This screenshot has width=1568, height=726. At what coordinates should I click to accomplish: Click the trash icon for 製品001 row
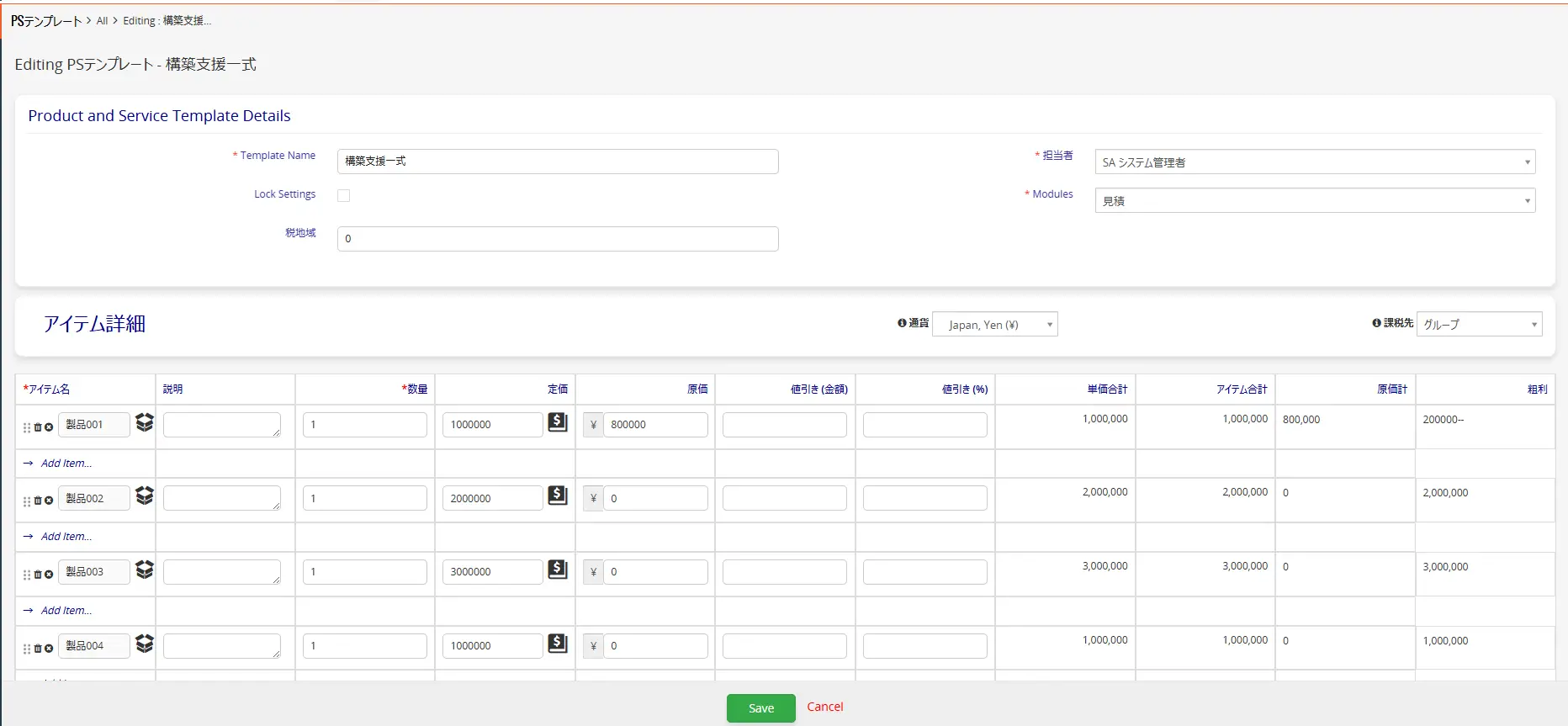tap(38, 427)
